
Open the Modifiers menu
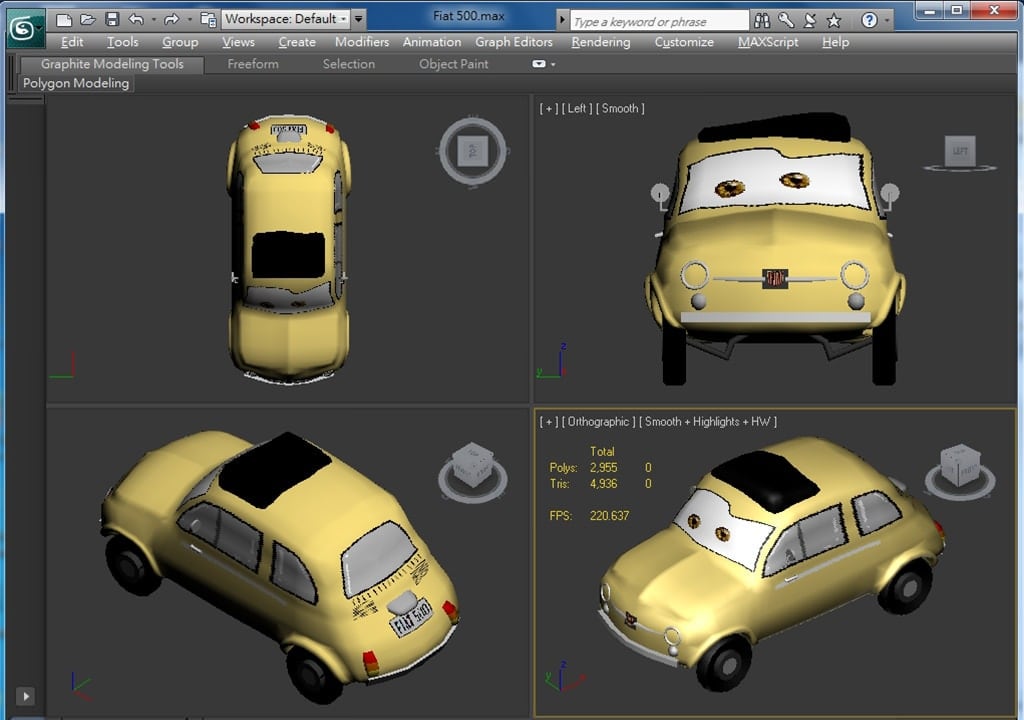(x=361, y=42)
